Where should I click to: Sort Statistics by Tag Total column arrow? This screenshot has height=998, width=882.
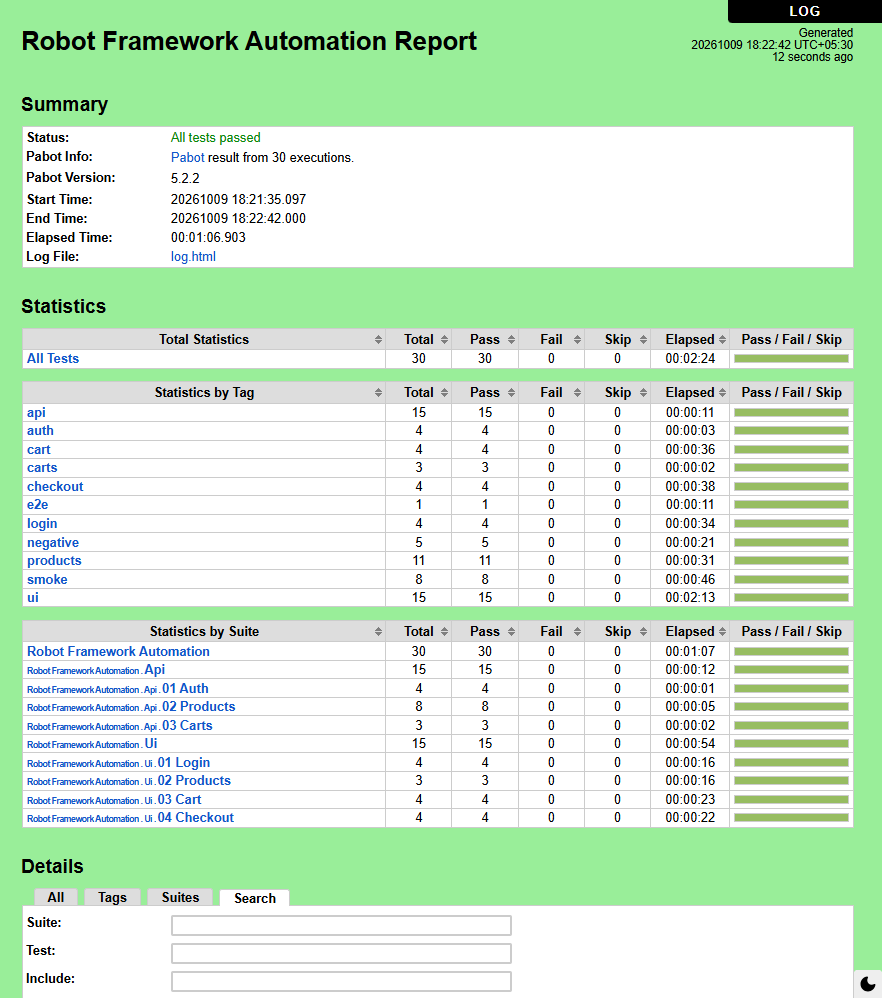point(445,393)
